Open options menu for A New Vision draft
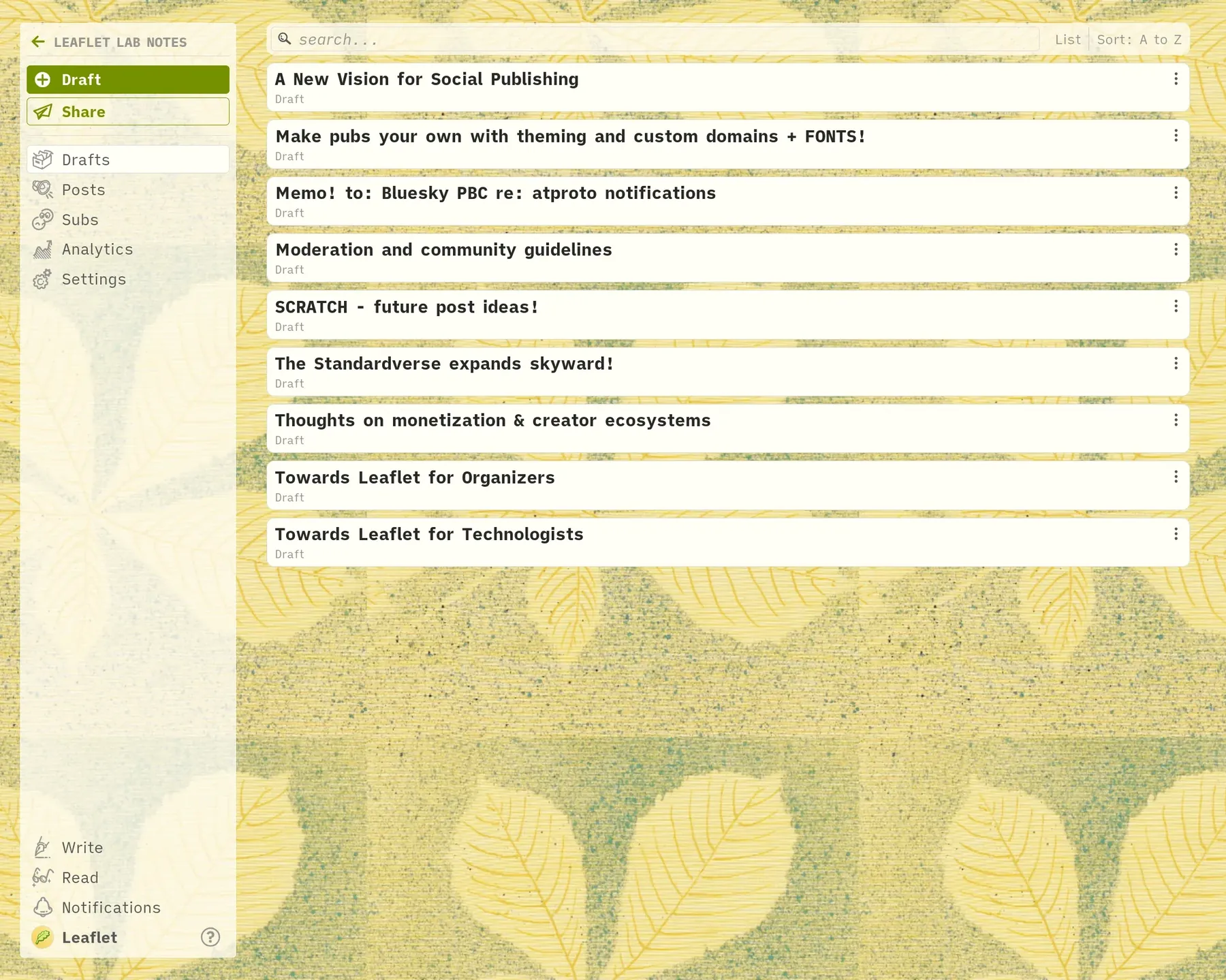 1176,79
